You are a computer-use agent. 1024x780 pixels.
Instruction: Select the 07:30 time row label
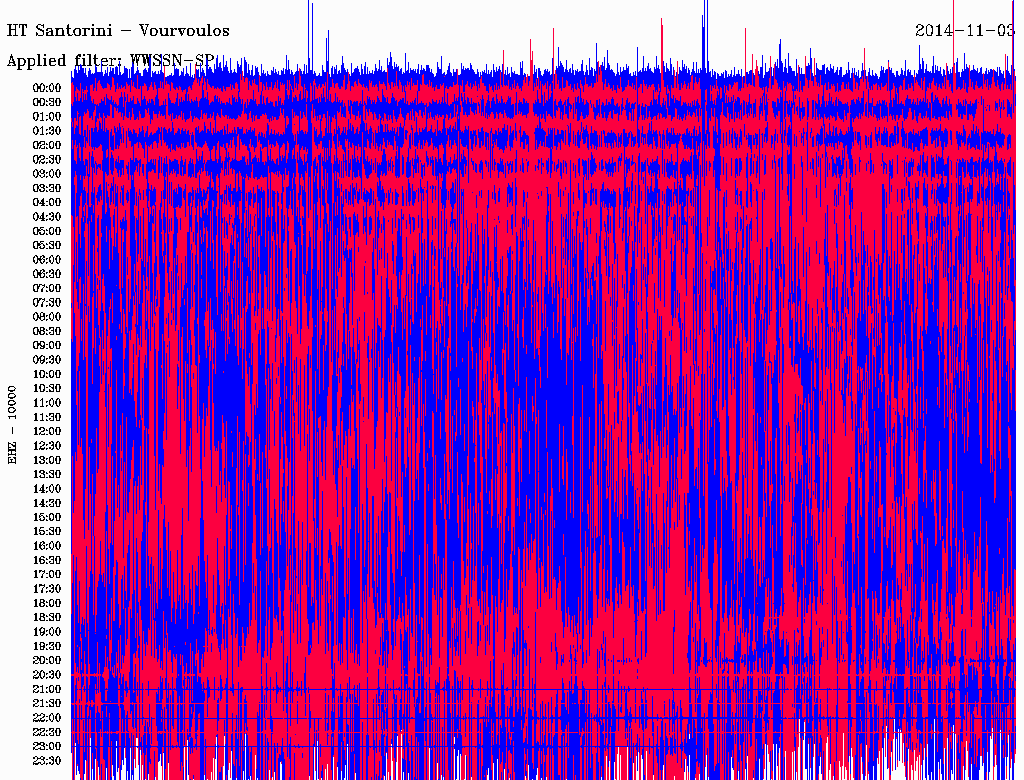coord(47,302)
